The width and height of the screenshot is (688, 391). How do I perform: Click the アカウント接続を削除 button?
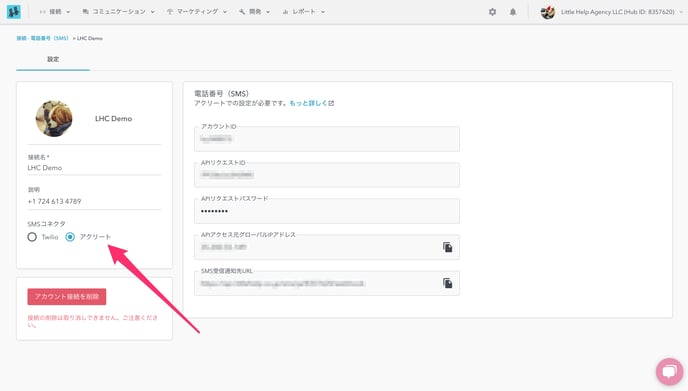tap(67, 297)
